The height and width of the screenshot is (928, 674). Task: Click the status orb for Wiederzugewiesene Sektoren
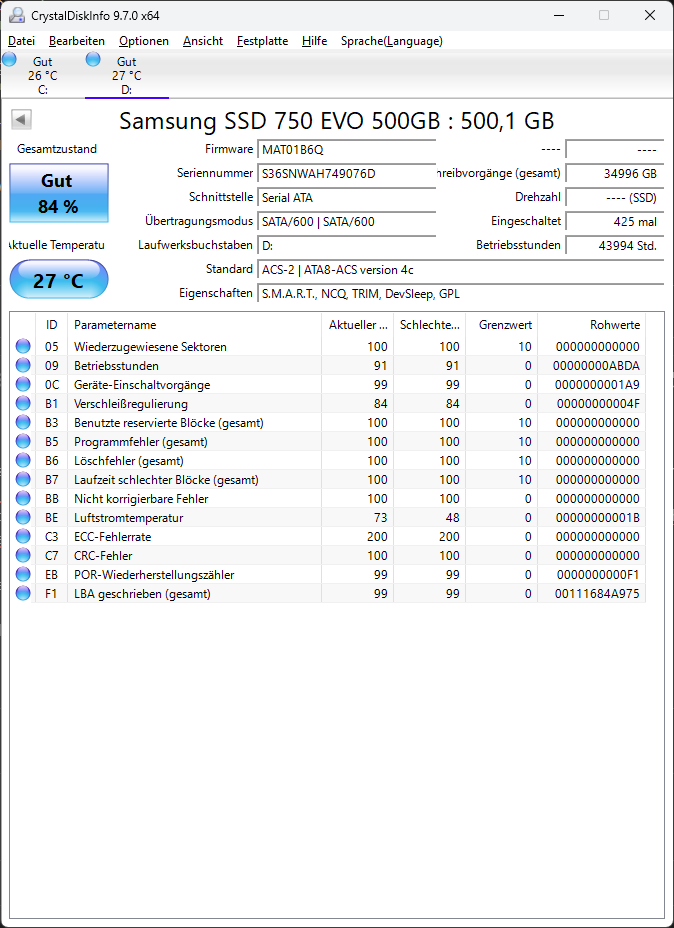(23, 346)
